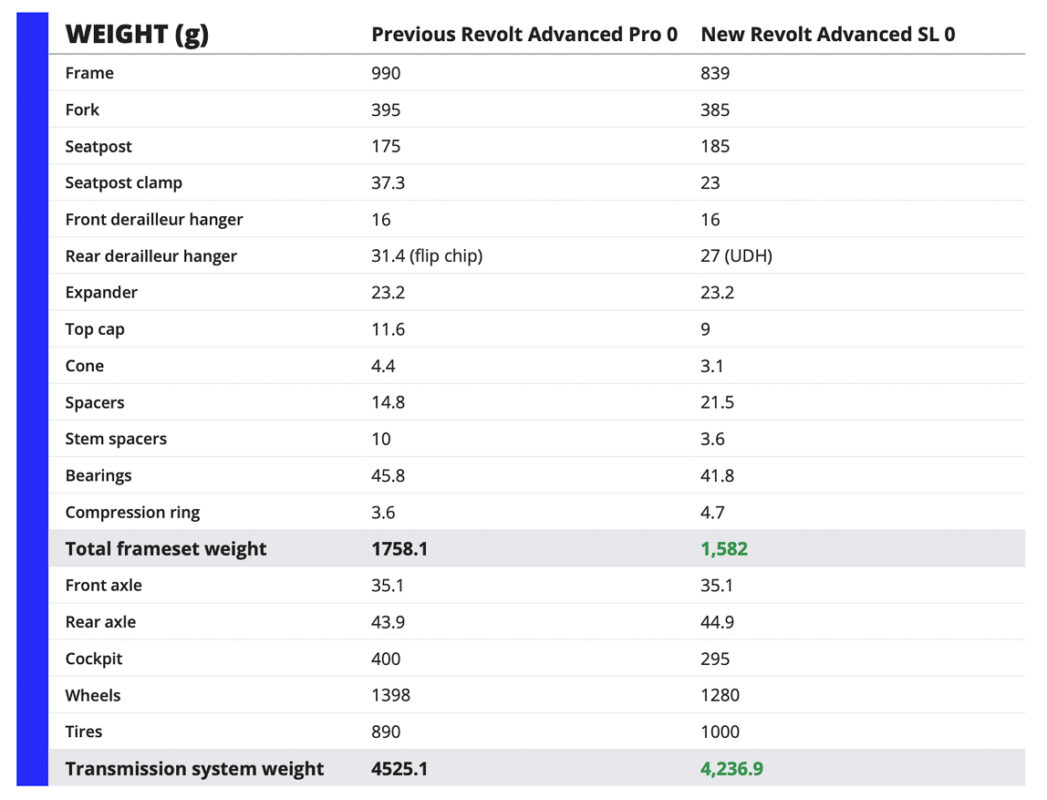The width and height of the screenshot is (1047, 800).
Task: Click the blue vertical sidebar stripe
Action: coord(32,399)
